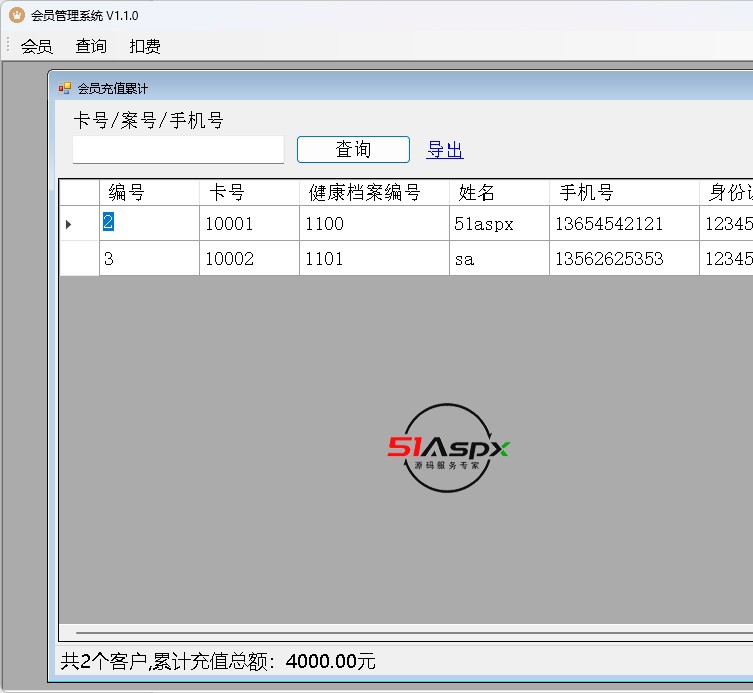Select the phone cell 13654542121
This screenshot has width=753, height=693.
(624, 223)
